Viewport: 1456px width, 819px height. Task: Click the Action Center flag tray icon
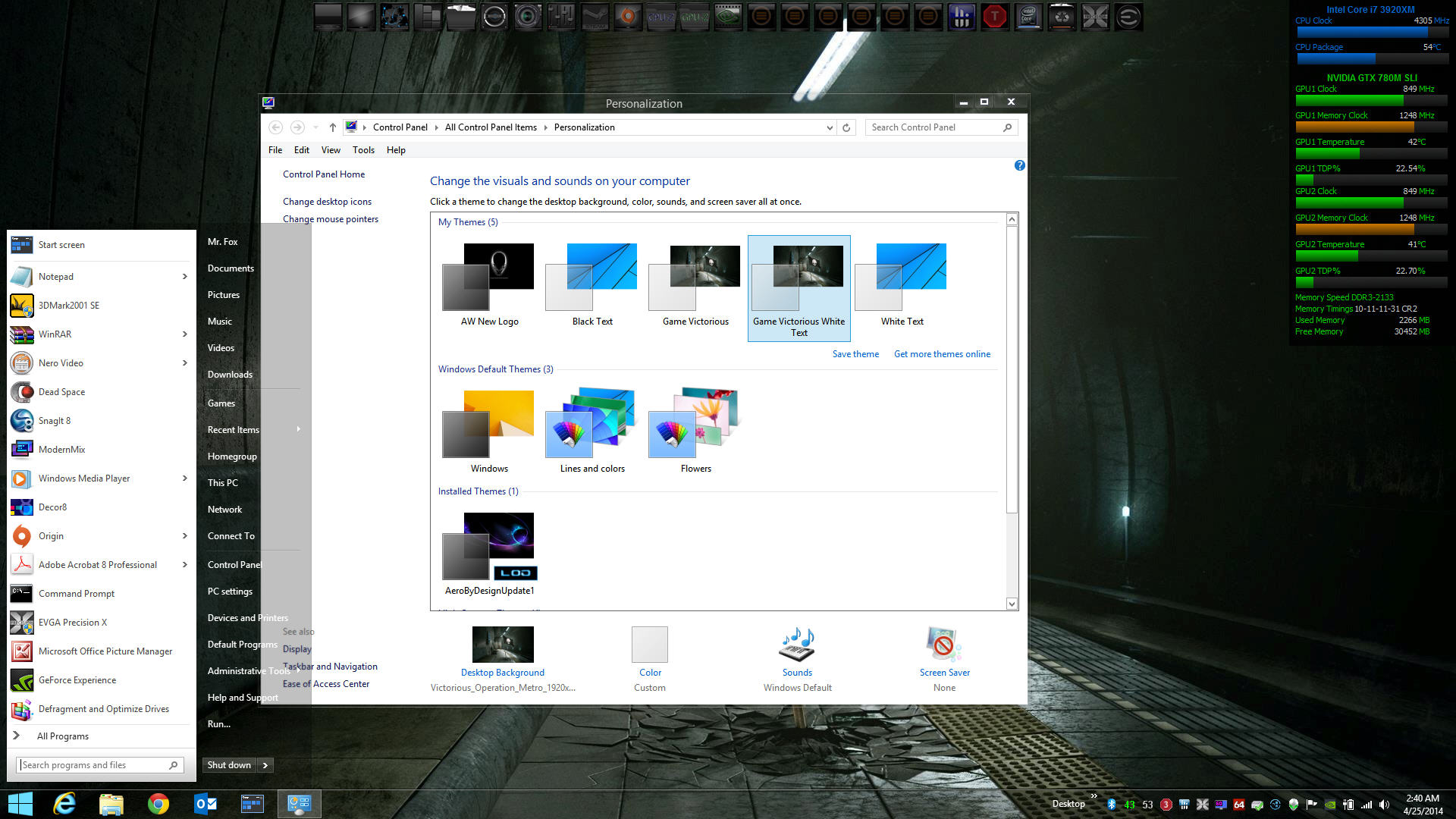point(1312,805)
